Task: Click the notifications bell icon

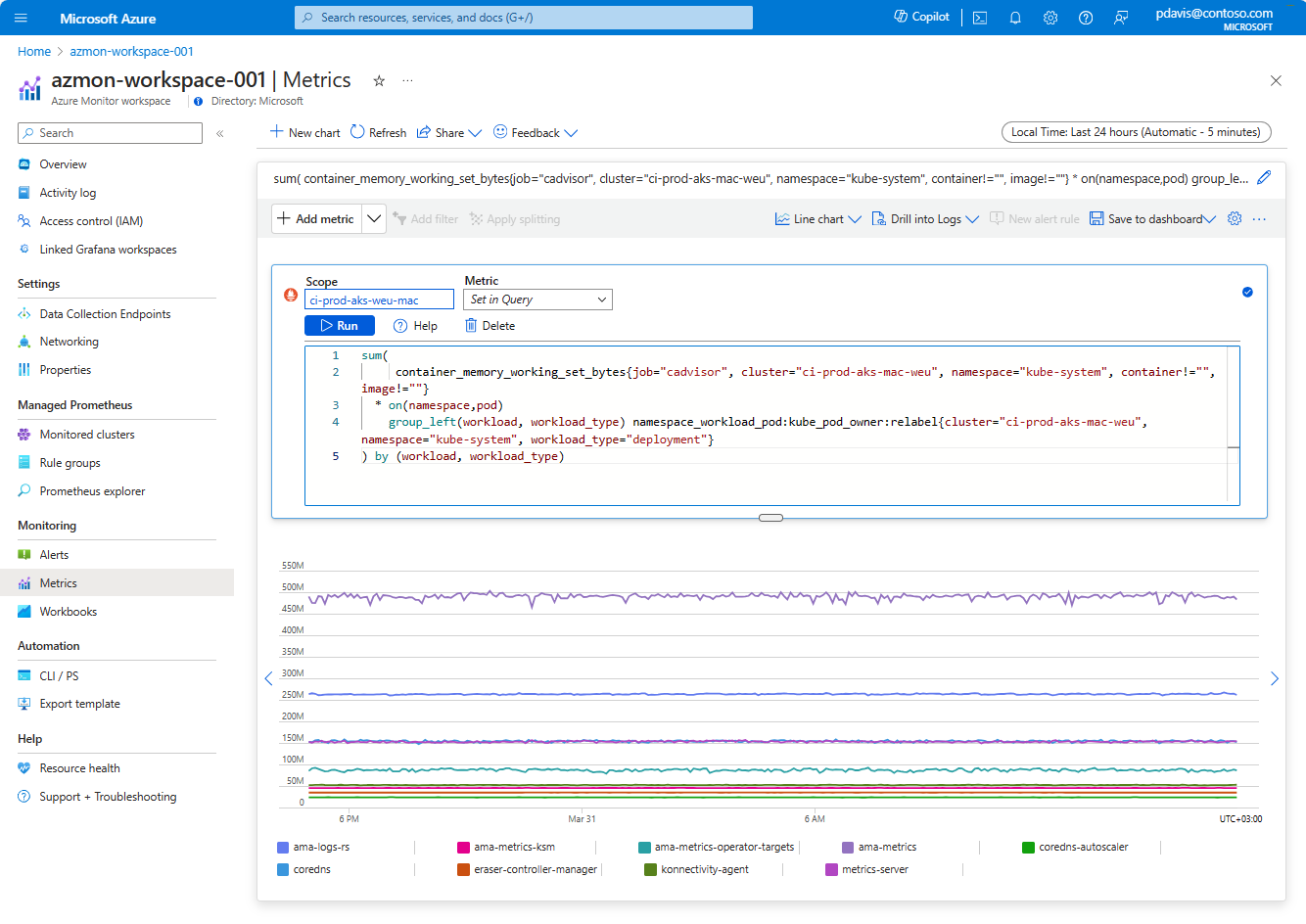Action: coord(1015,18)
